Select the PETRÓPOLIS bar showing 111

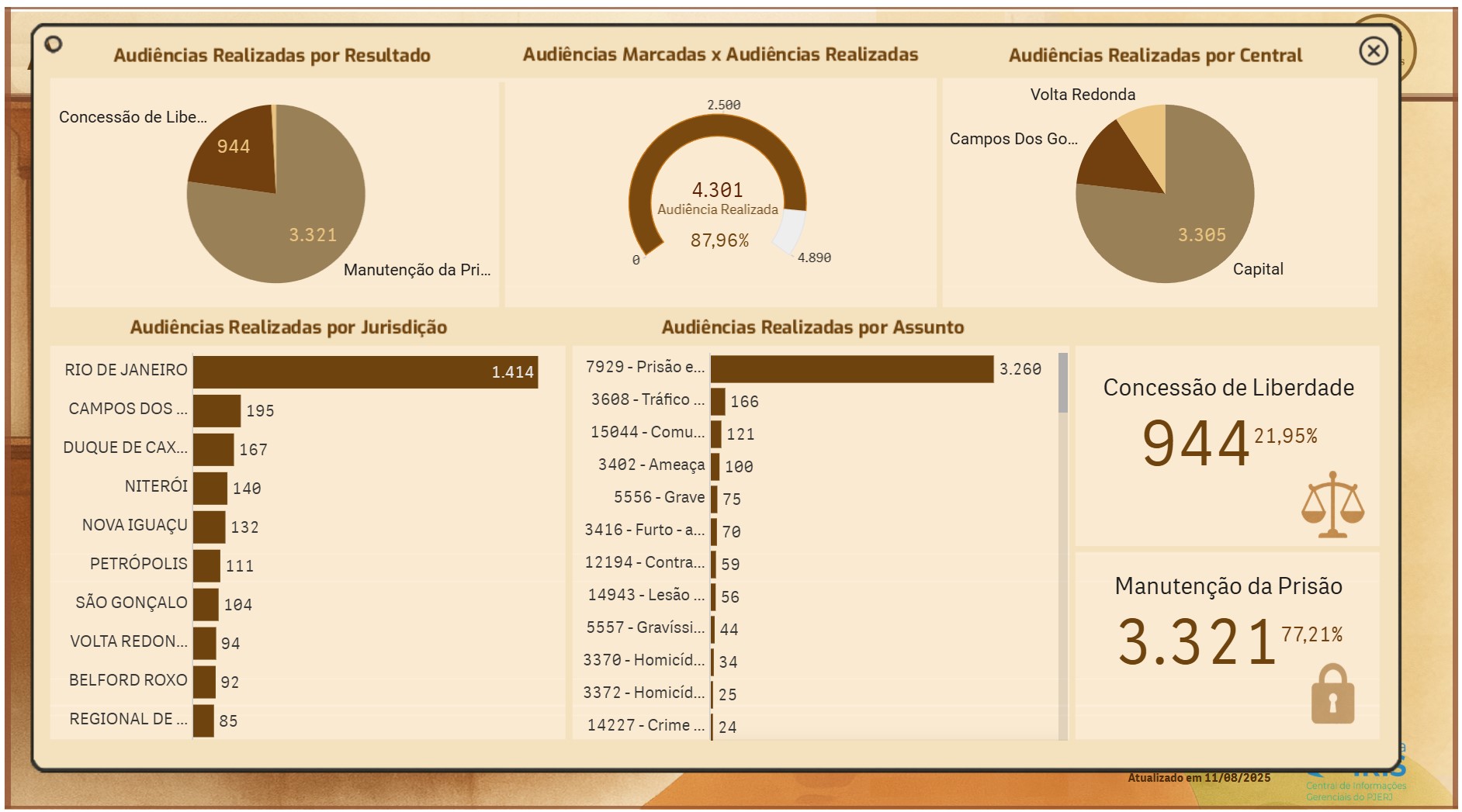[207, 566]
